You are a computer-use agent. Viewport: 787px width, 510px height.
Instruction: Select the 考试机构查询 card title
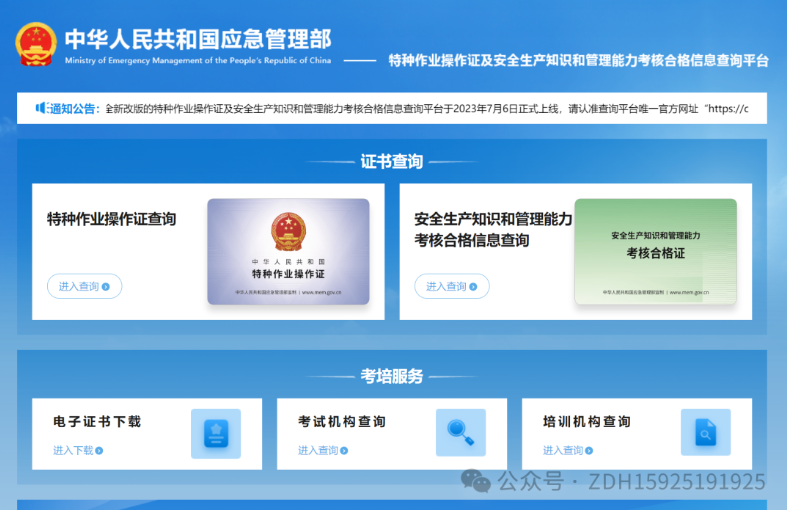(342, 421)
